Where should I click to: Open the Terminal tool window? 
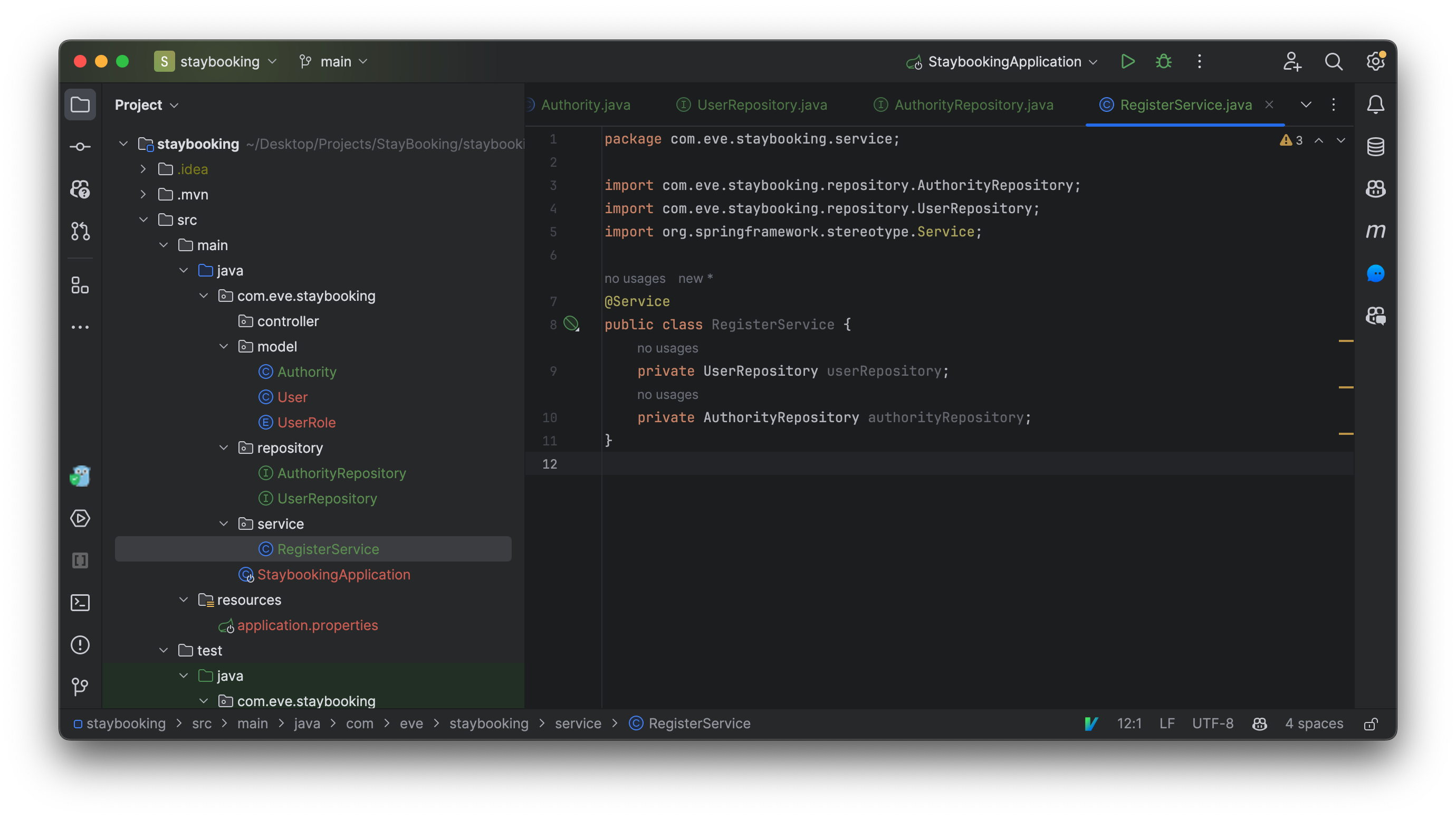[80, 603]
